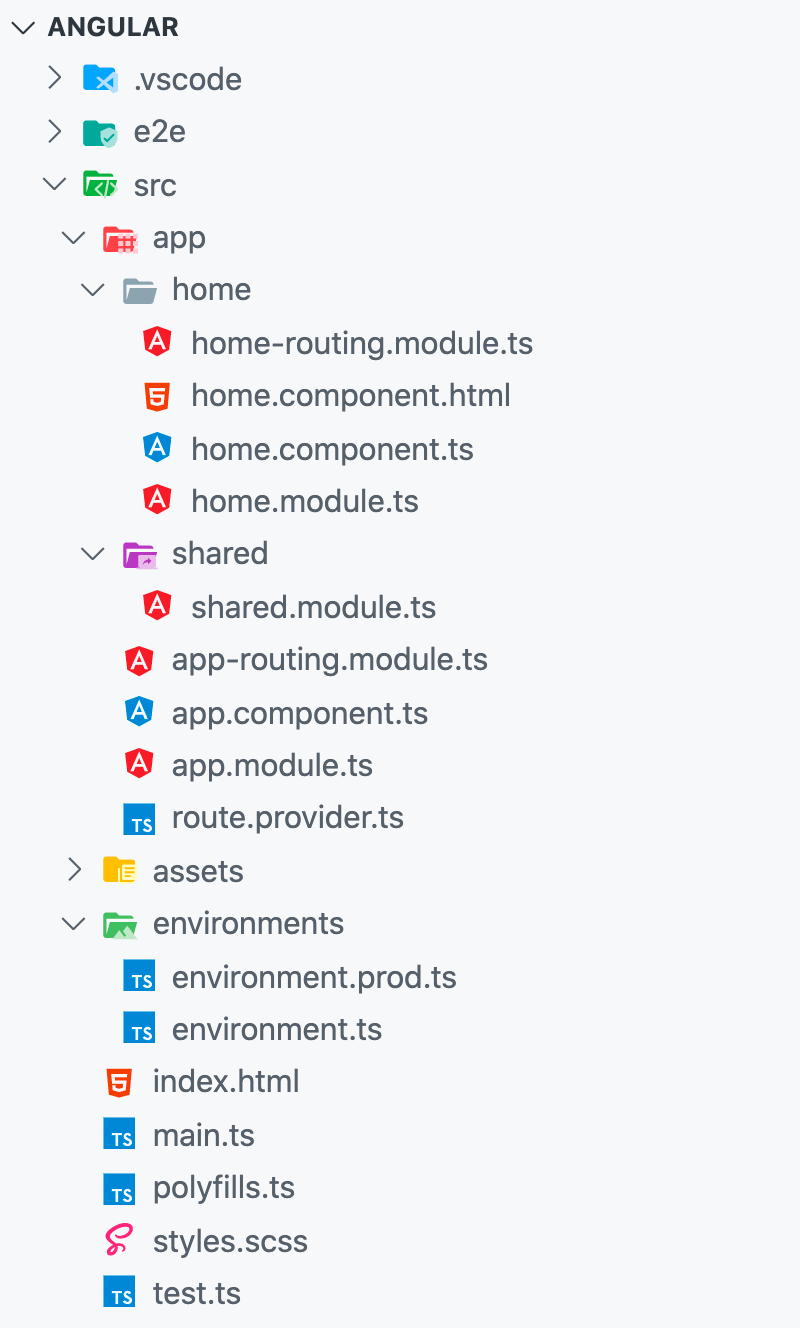Click the Angular icon beside home-routing.module.ts
The image size is (800, 1328).
pyautogui.click(x=157, y=343)
